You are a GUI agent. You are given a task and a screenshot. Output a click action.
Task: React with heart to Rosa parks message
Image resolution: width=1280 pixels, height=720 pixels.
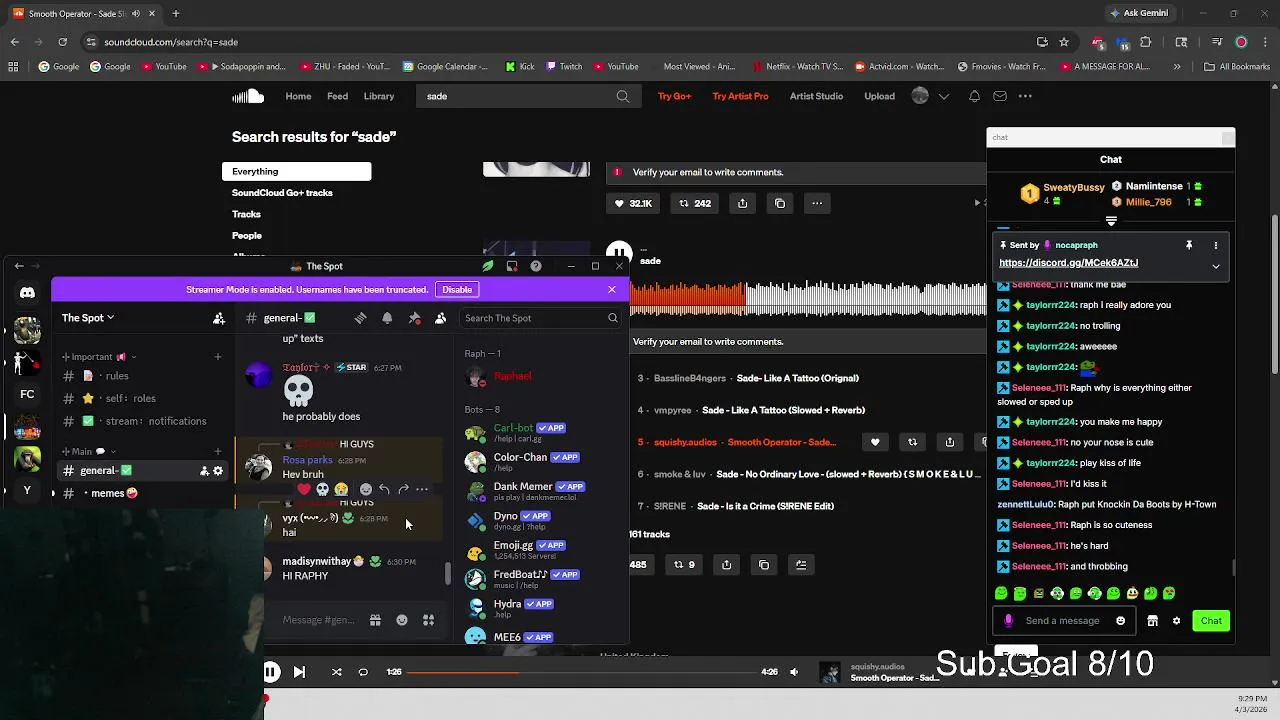304,489
